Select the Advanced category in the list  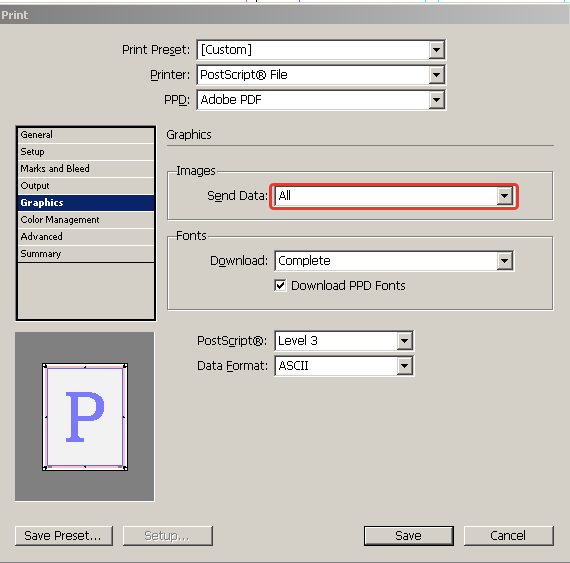86,237
